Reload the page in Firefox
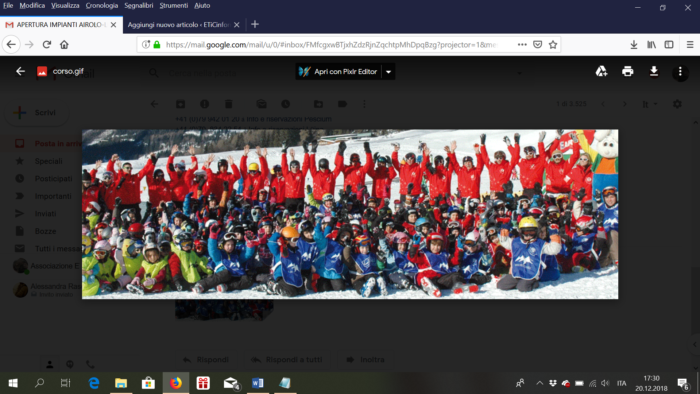The height and width of the screenshot is (394, 700). click(46, 45)
